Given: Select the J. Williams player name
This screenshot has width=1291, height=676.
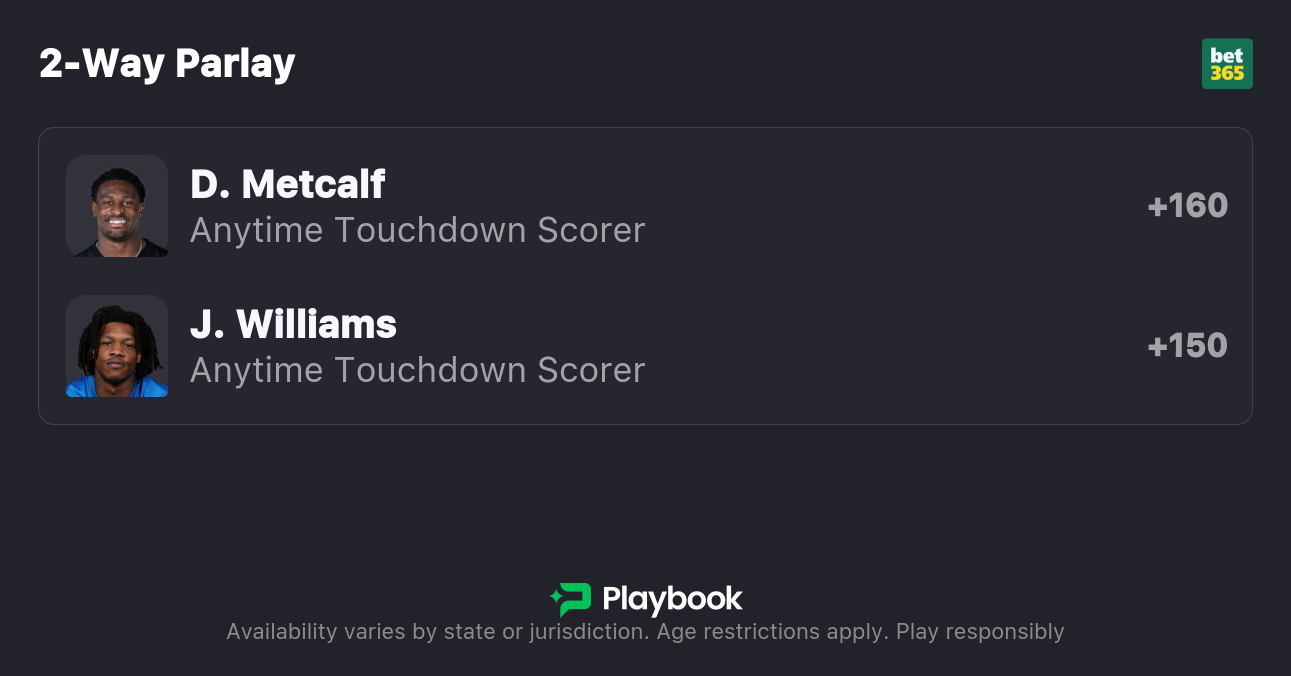Looking at the screenshot, I should tap(293, 324).
